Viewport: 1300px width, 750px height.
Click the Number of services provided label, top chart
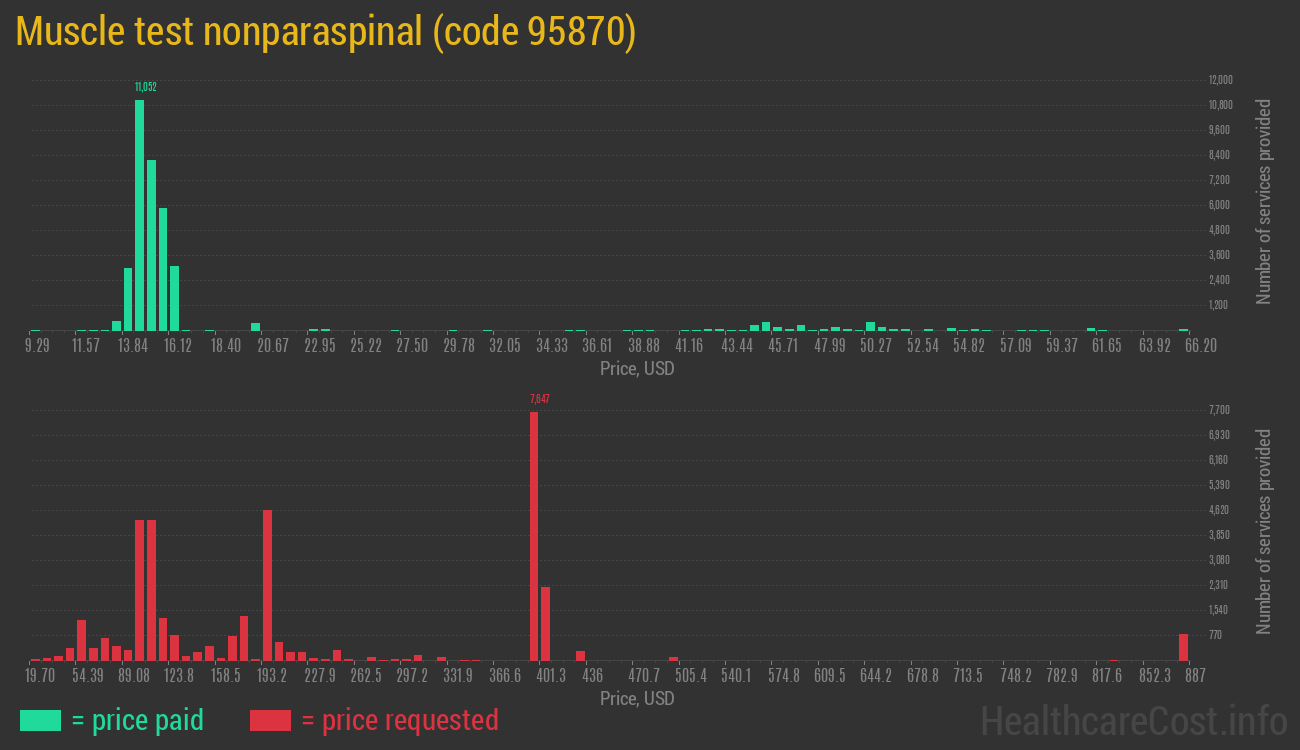click(x=1263, y=196)
